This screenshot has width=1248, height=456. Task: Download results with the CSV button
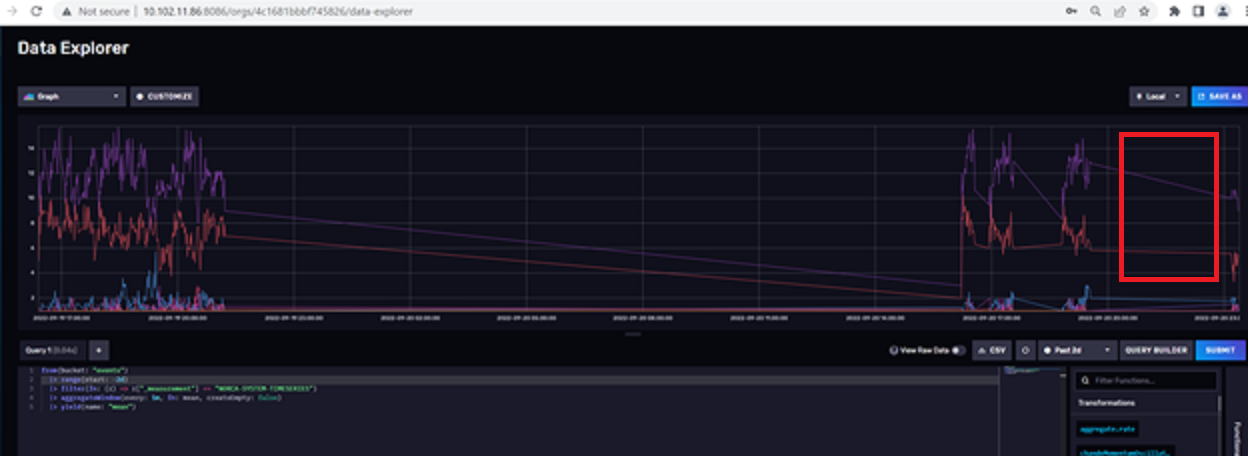click(x=991, y=351)
